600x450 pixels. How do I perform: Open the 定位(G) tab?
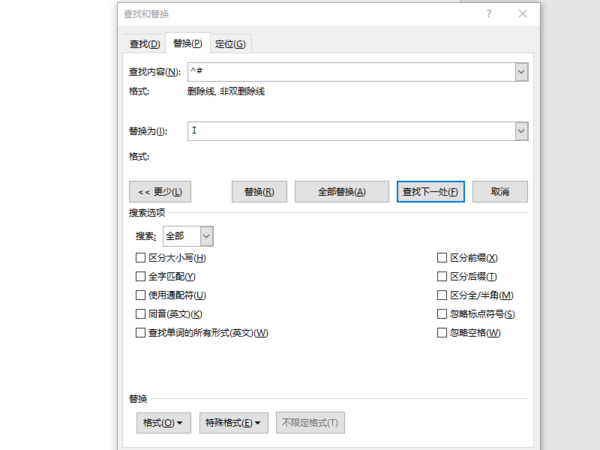pos(230,44)
